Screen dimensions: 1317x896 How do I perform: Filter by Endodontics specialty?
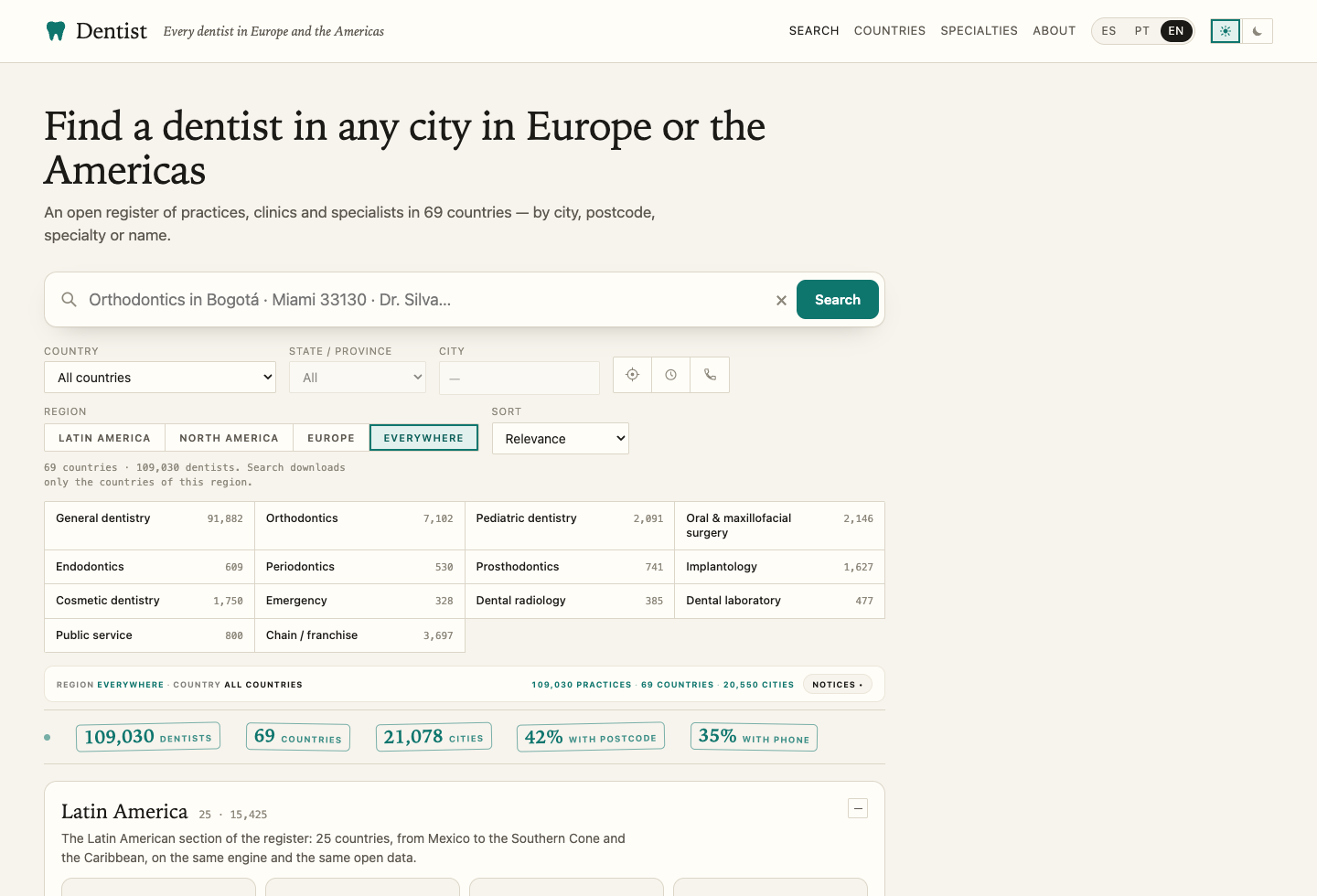click(150, 567)
